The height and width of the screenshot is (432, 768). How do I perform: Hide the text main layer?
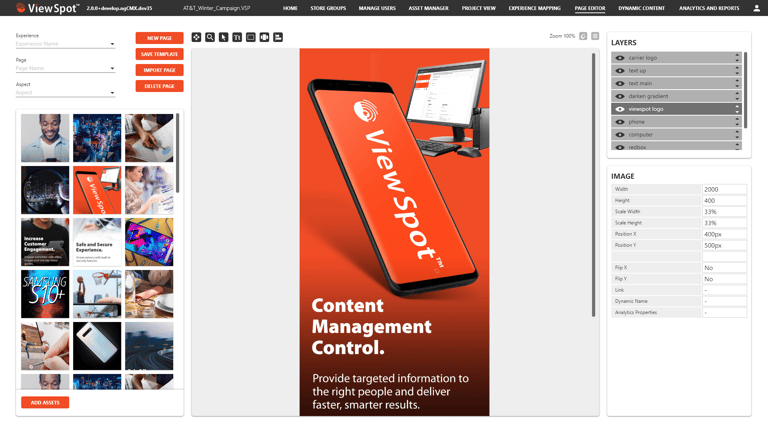pyautogui.click(x=620, y=83)
